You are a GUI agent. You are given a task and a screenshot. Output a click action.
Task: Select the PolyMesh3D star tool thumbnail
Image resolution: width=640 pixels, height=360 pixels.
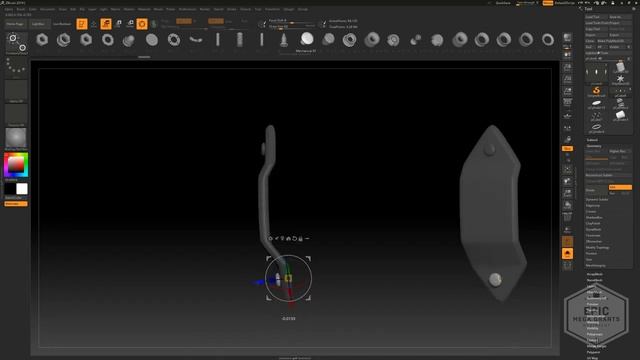[x=620, y=79]
